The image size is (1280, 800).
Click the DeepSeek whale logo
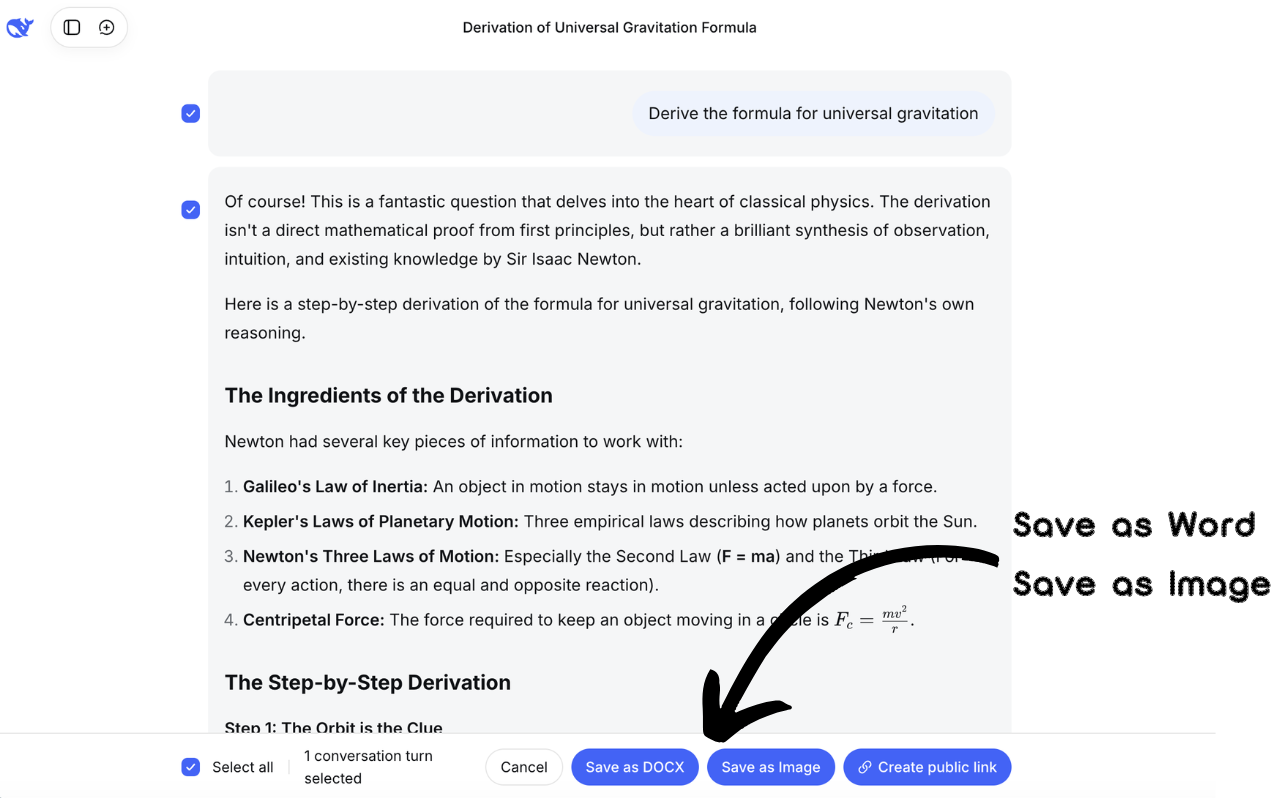coord(20,27)
